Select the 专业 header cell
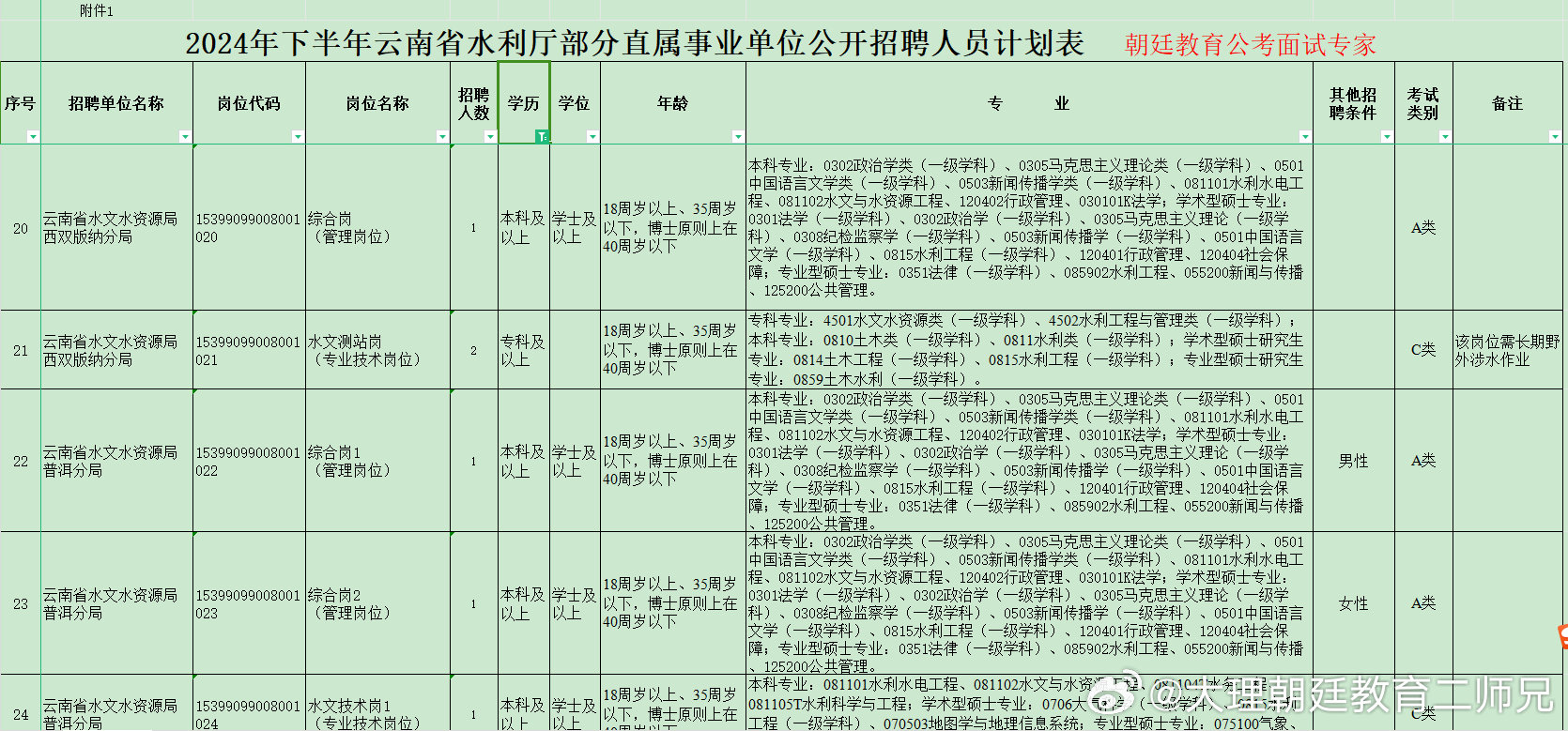Image resolution: width=1568 pixels, height=731 pixels. [x=1029, y=103]
